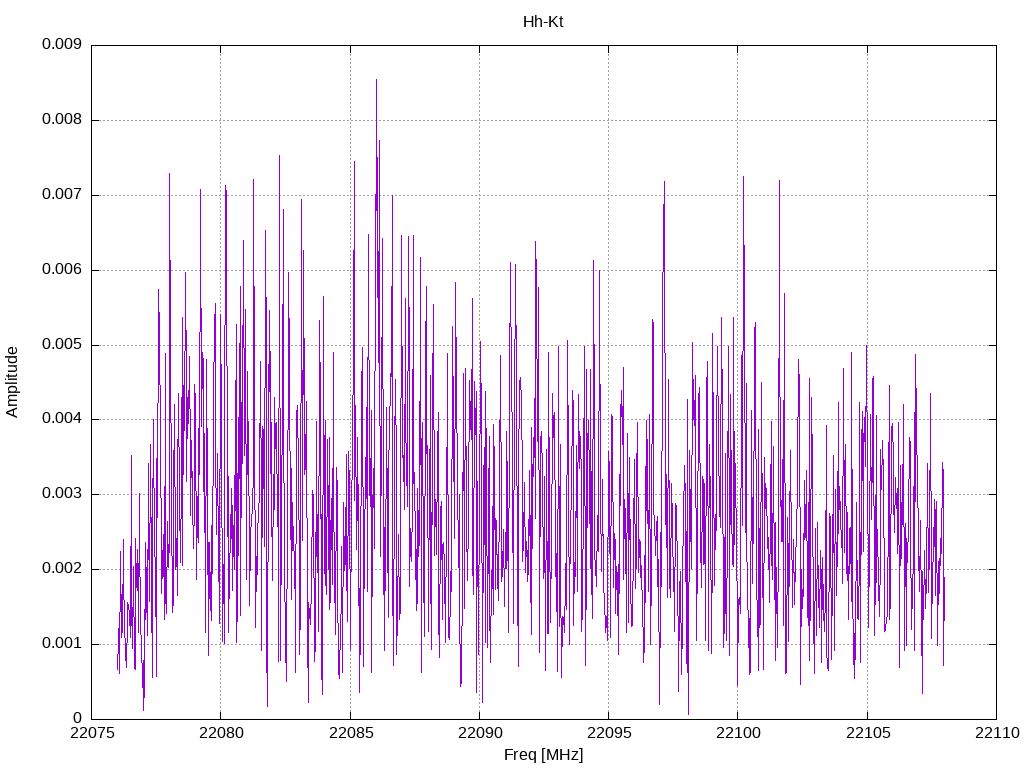Click the Amplitude y-axis label

12,382
